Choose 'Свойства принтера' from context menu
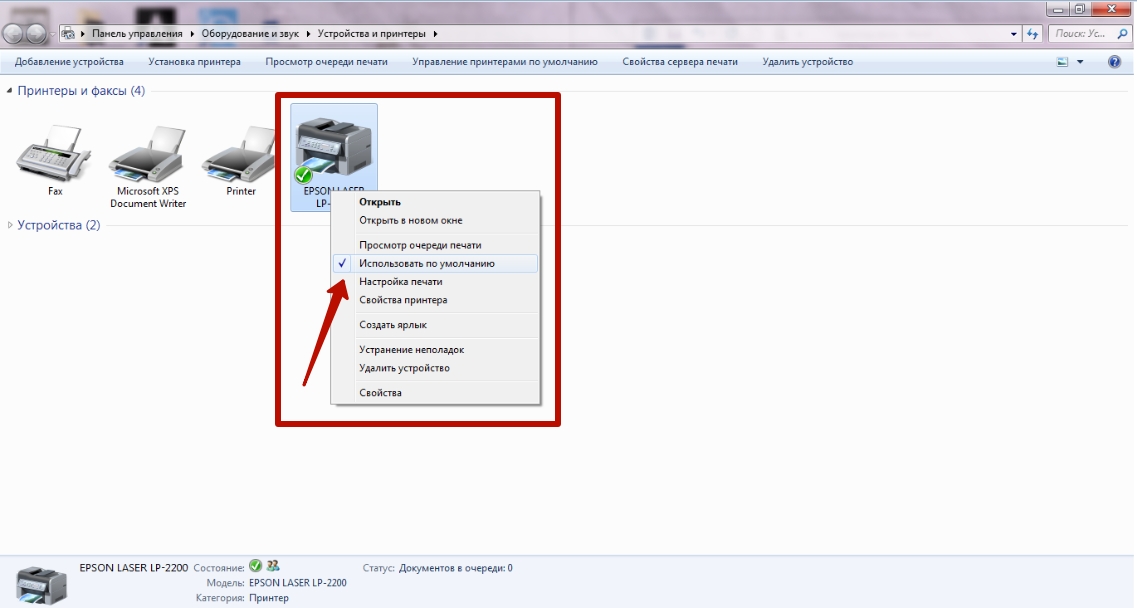The height and width of the screenshot is (608, 1137). 403,300
